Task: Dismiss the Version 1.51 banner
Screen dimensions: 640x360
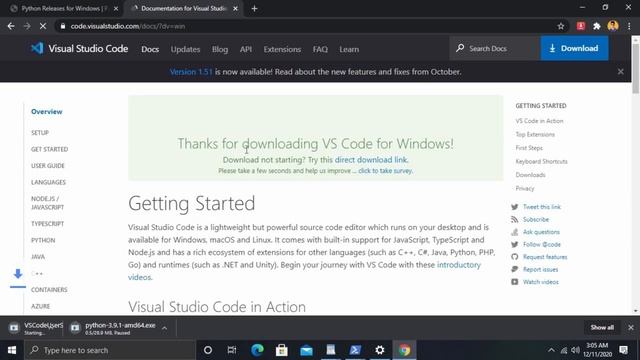Action: pyautogui.click(x=620, y=71)
